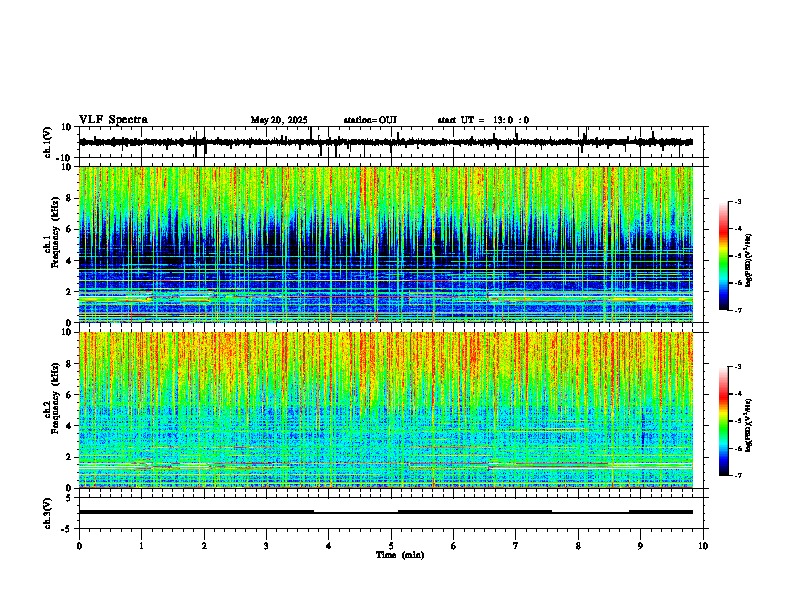
Task: Click the ch.2 spectrogram color bar
Action: click(724, 421)
